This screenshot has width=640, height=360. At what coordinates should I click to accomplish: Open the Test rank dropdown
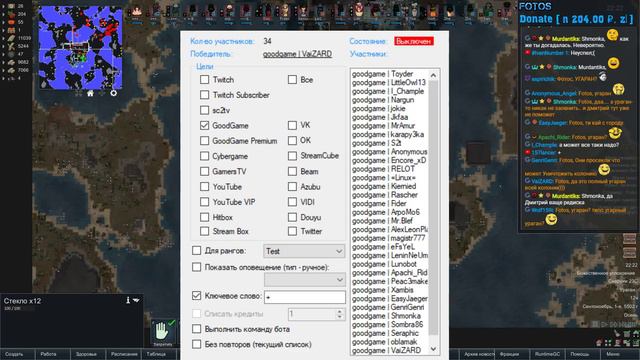pyautogui.click(x=304, y=251)
